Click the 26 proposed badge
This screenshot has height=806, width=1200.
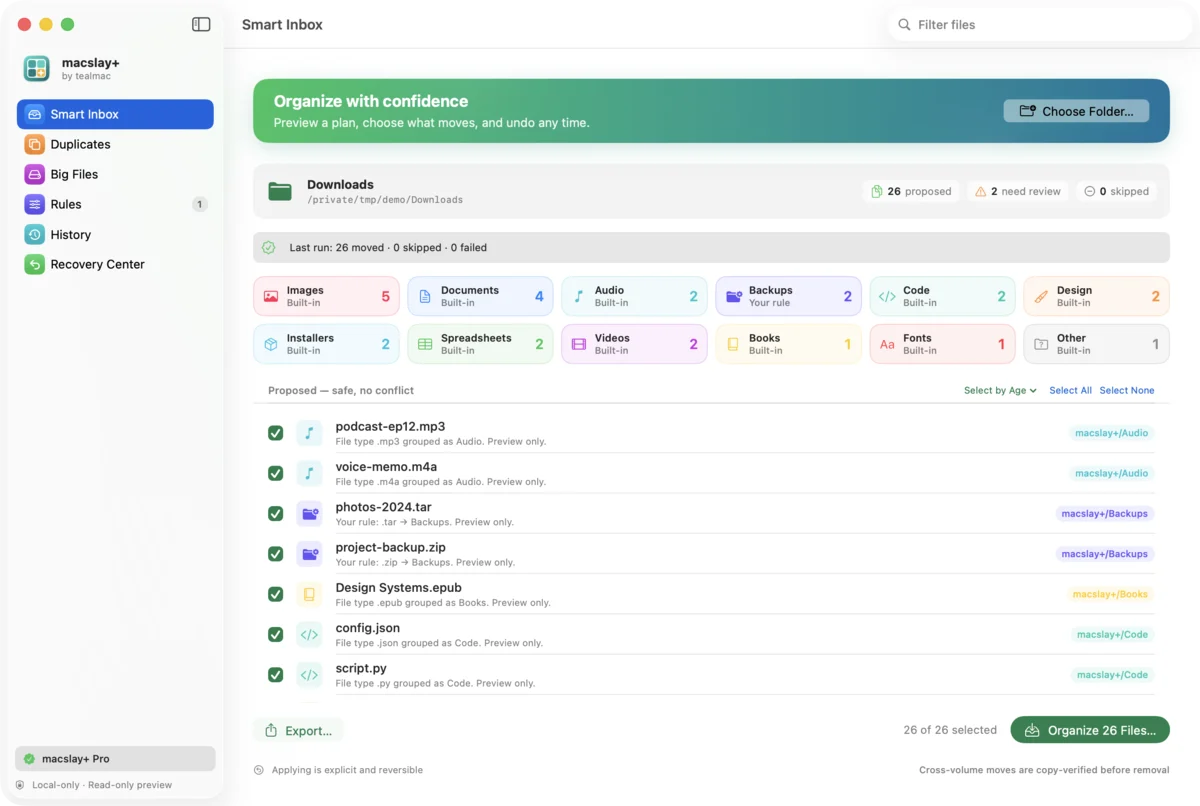click(911, 191)
